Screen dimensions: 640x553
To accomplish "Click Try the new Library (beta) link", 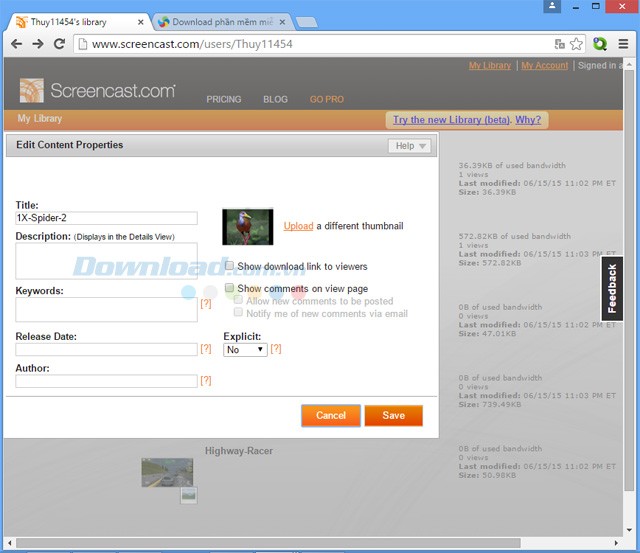I will [451, 120].
